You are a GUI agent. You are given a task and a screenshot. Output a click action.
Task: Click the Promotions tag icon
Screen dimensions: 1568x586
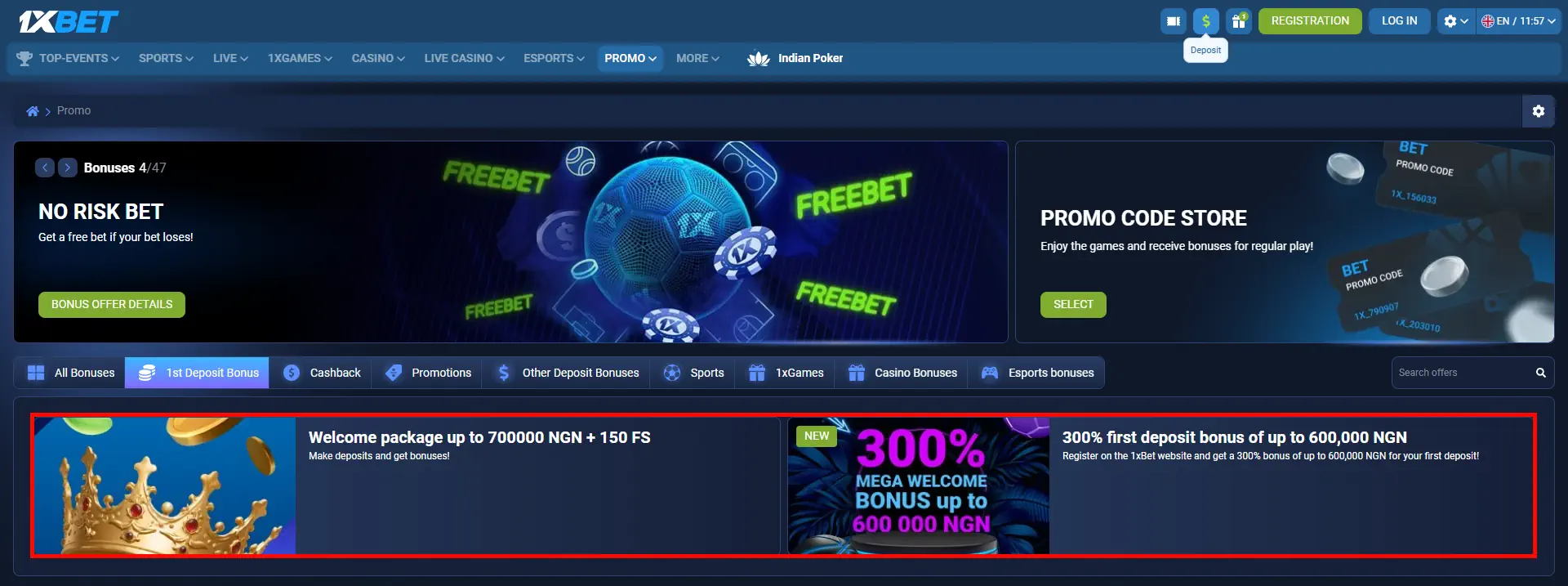point(394,373)
